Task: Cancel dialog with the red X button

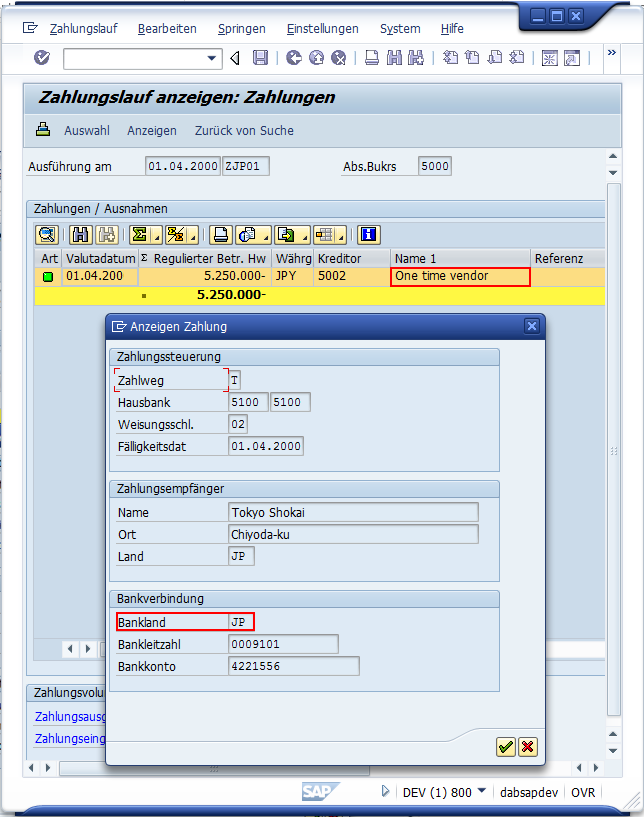Action: tap(527, 747)
